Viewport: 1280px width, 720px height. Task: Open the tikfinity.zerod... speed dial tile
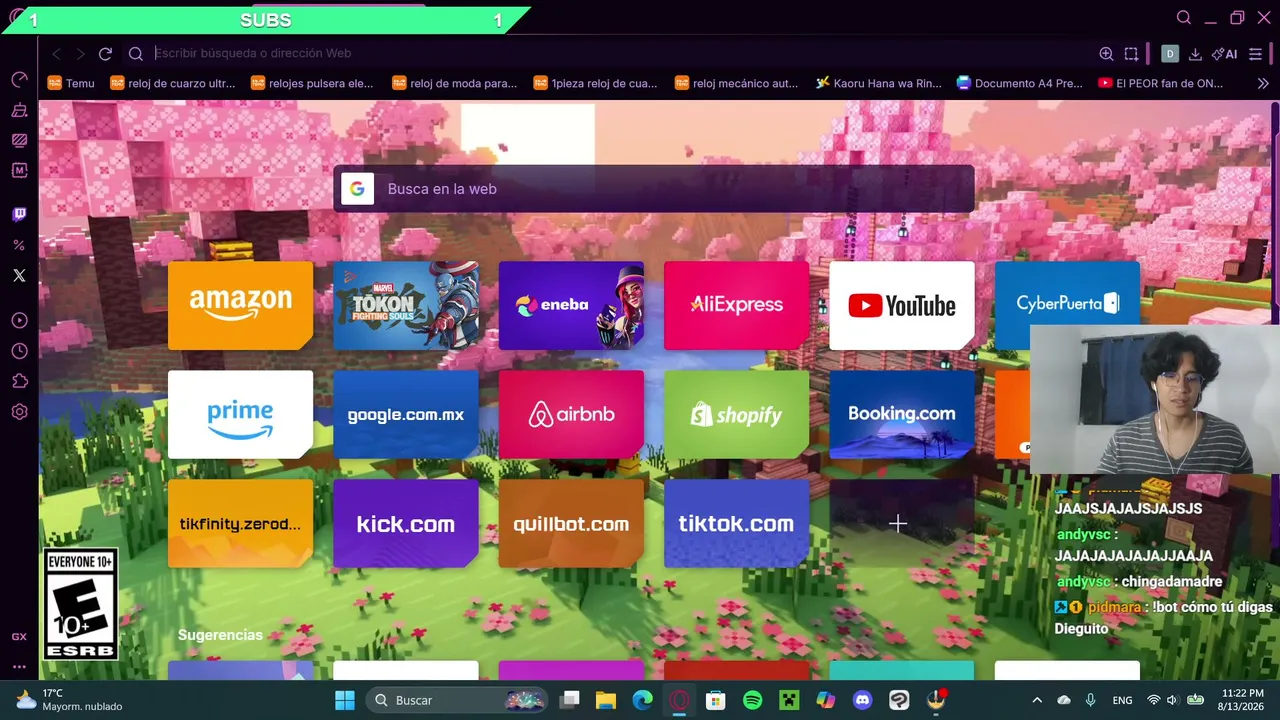pos(240,524)
